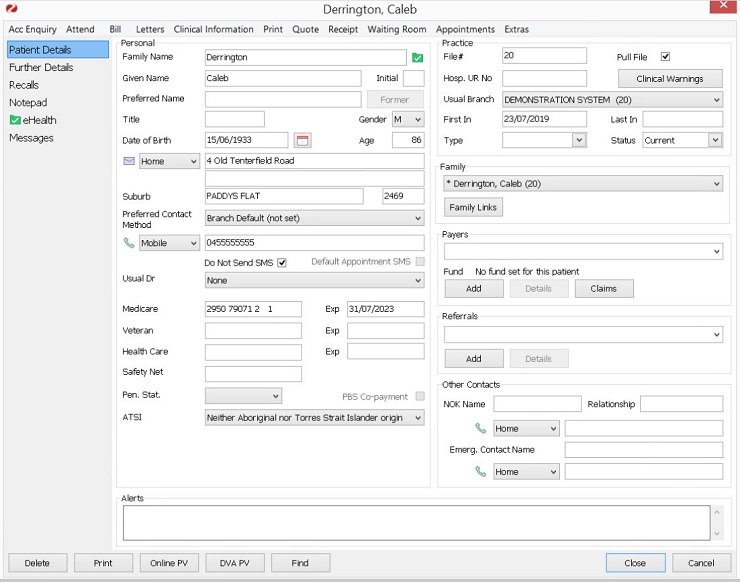
Task: Open the Home address type dropdown
Action: point(169,161)
